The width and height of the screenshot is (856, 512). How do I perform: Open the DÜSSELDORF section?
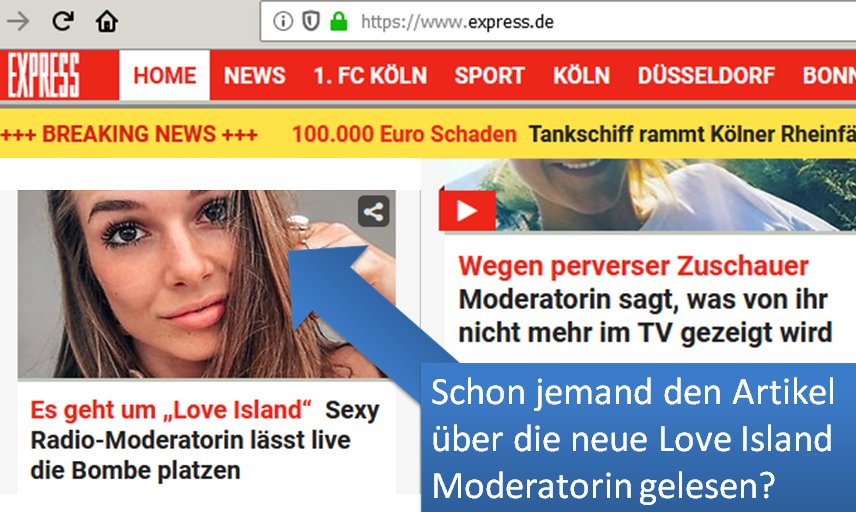(x=706, y=75)
